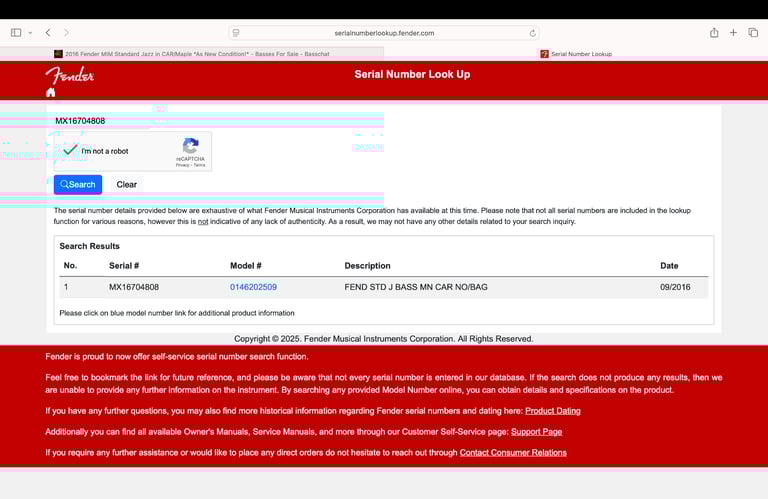The height and width of the screenshot is (499, 768).
Task: Add a new tab with the plus icon
Action: click(733, 33)
